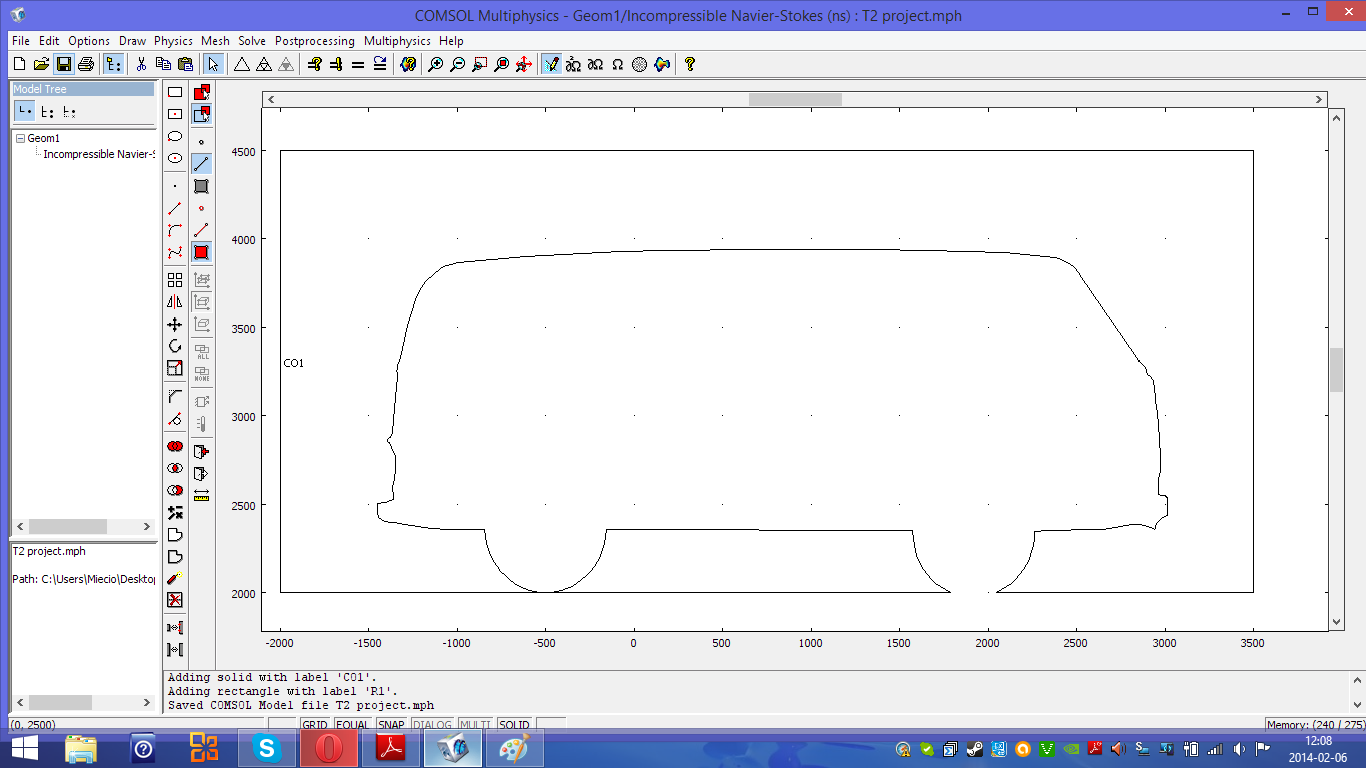Toggle Draw Mode pencil icon
Image resolution: width=1366 pixels, height=768 pixels.
tap(551, 64)
